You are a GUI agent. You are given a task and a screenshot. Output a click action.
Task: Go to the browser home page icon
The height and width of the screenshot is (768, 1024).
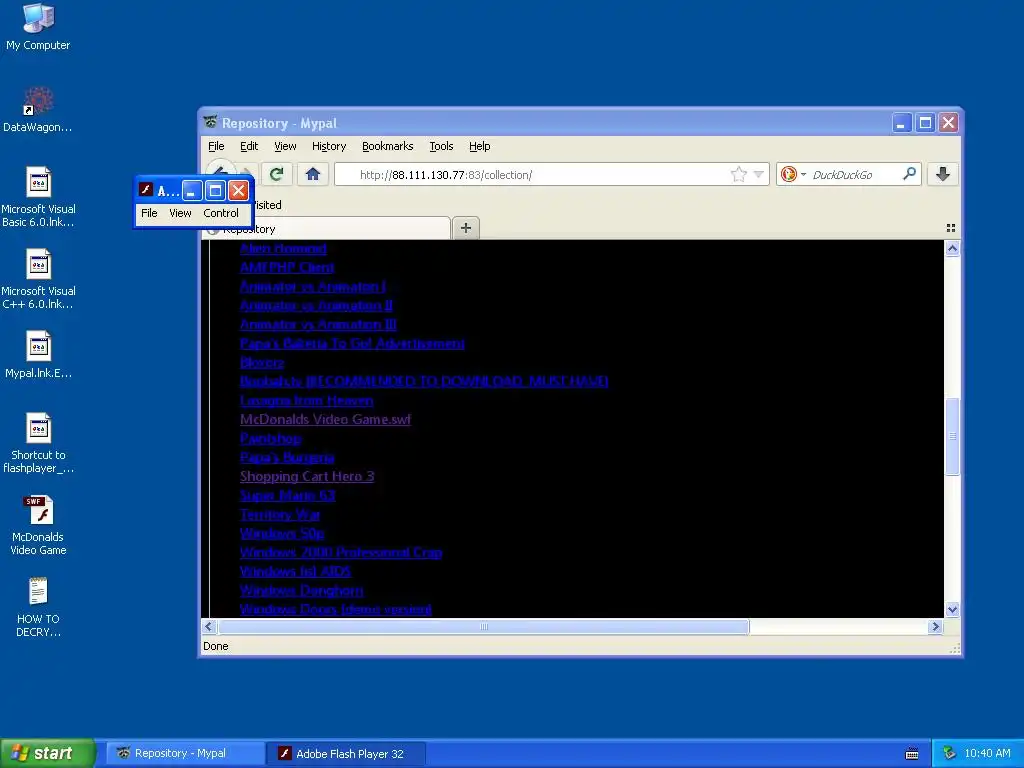coord(313,174)
